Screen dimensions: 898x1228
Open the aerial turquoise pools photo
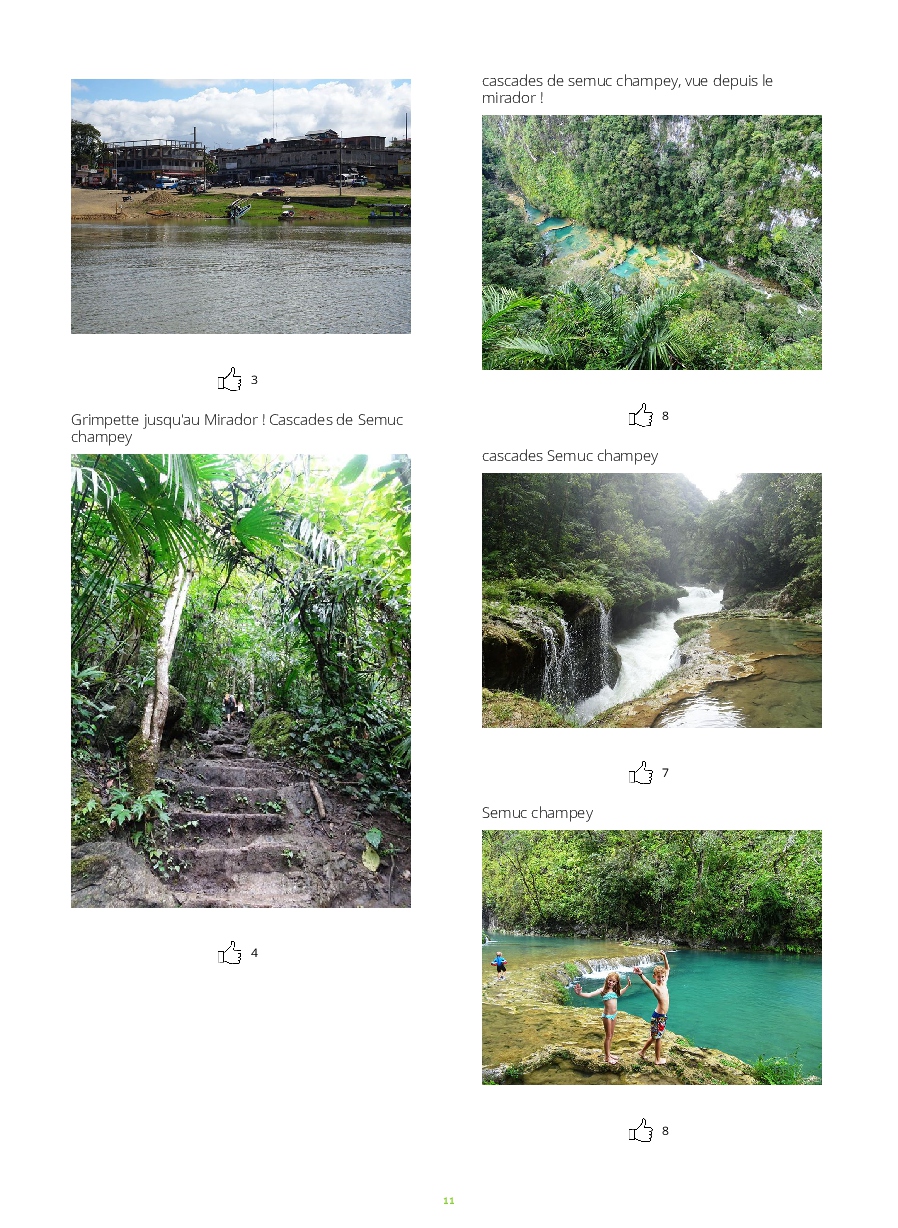(x=652, y=242)
